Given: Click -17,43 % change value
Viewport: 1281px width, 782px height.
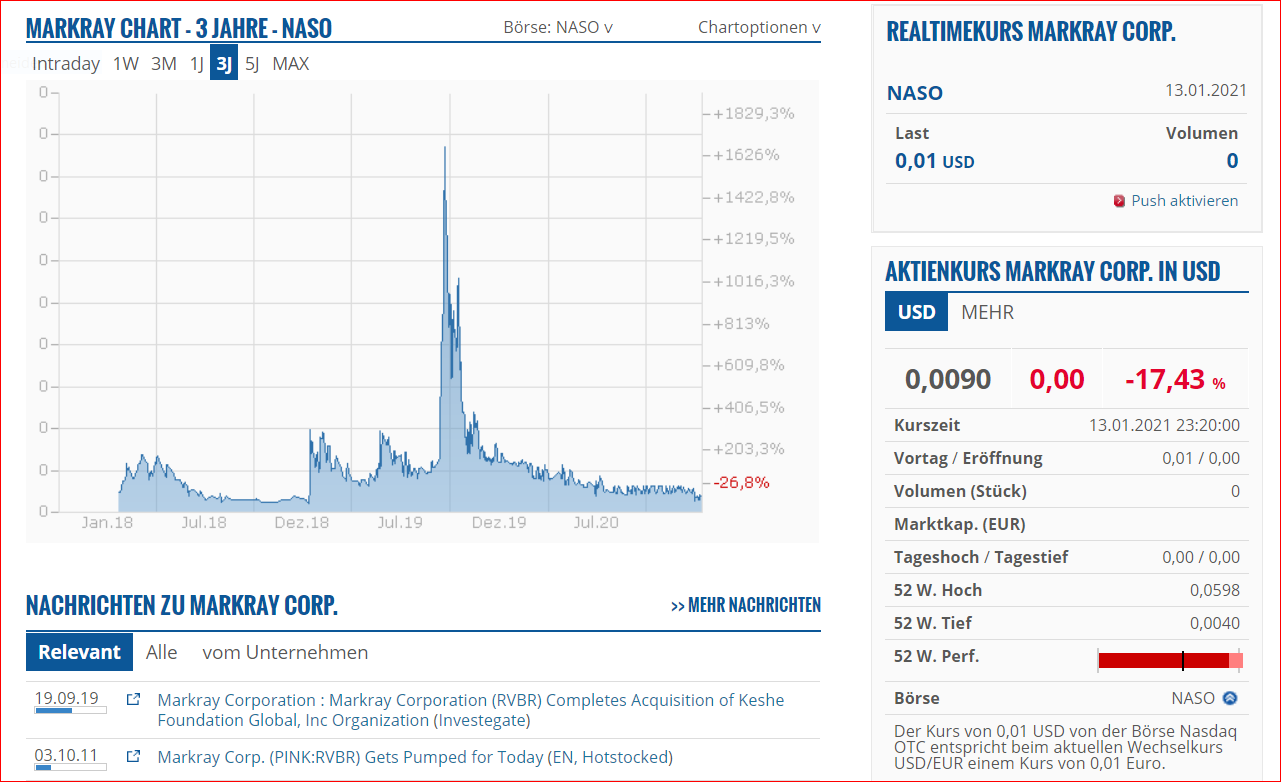Looking at the screenshot, I should 1175,380.
